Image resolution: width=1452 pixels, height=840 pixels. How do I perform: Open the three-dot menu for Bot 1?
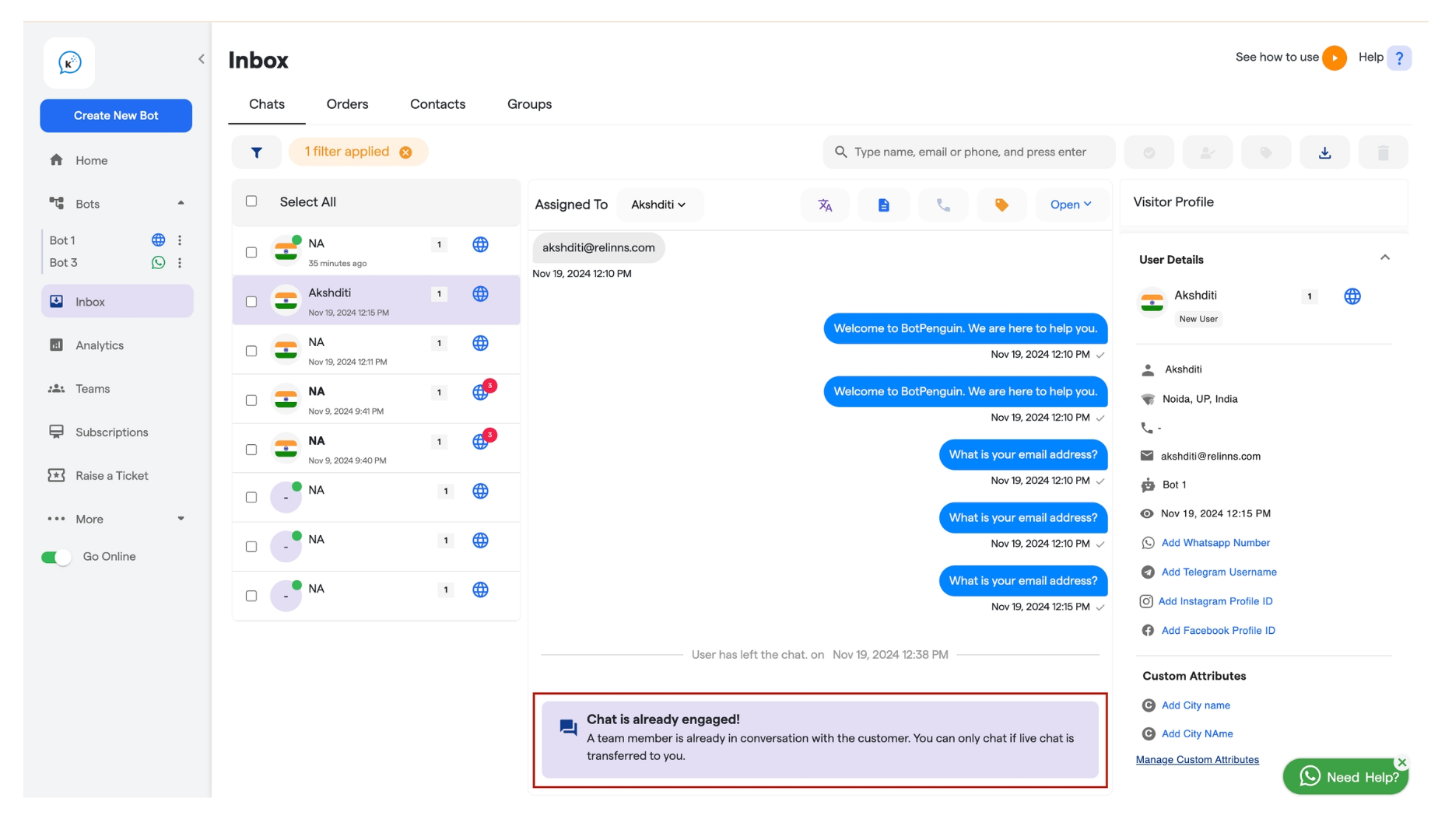[180, 240]
